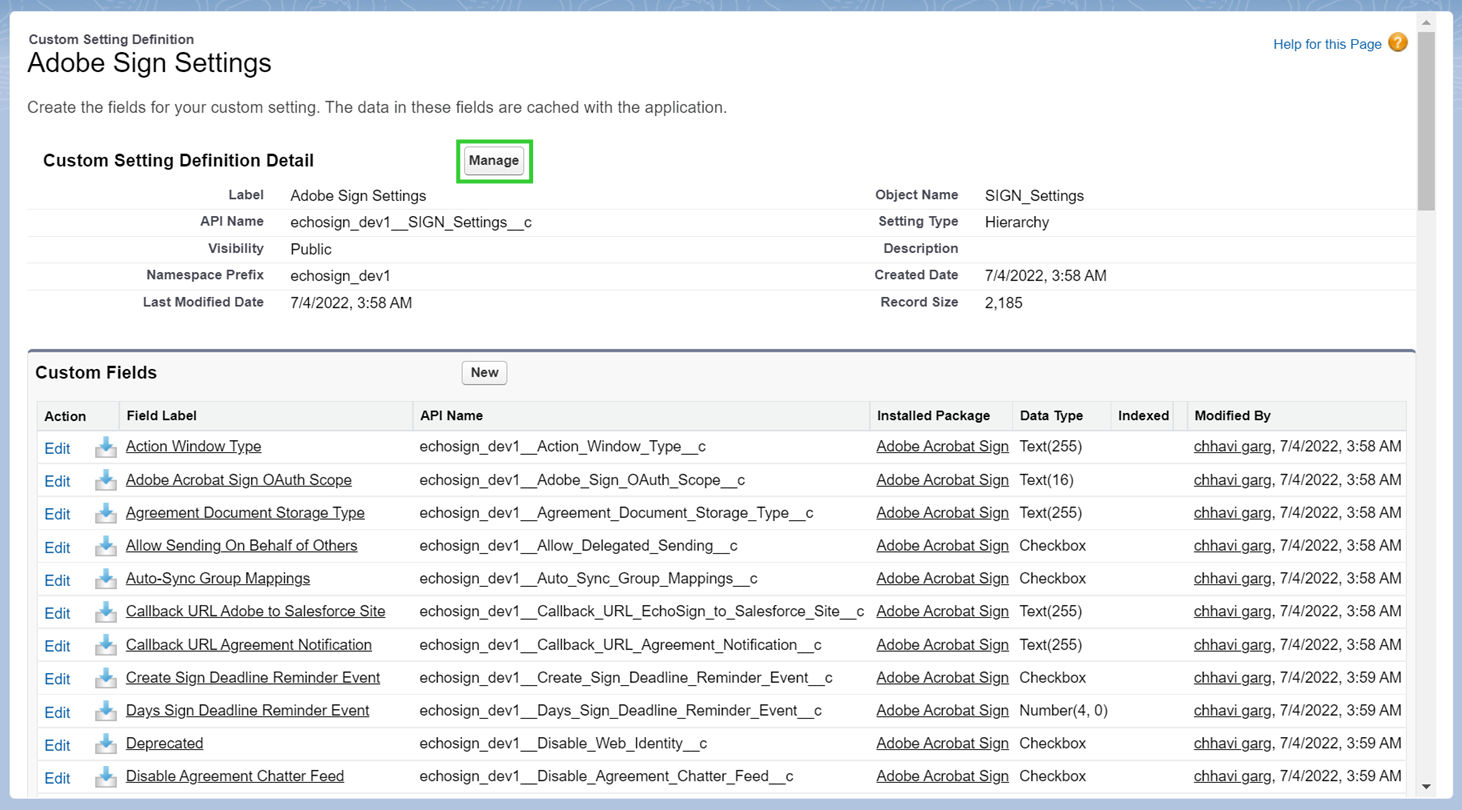1462x810 pixels.
Task: Edit the Deprecated field row
Action: pos(57,745)
